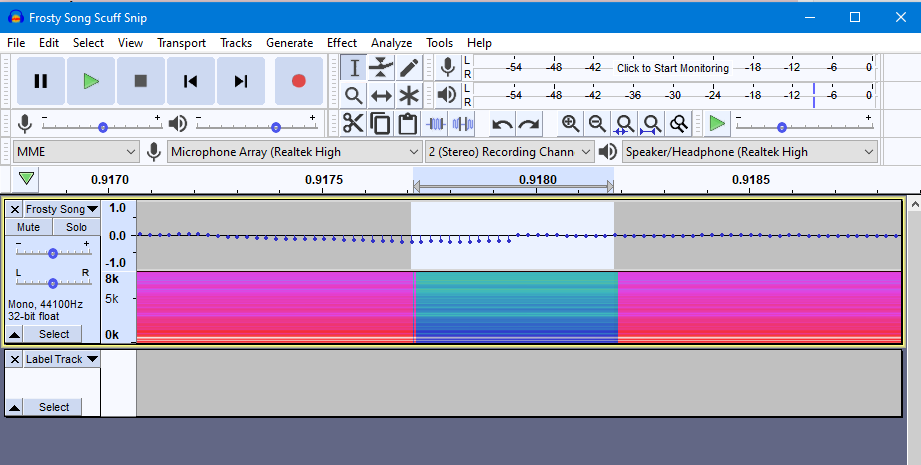Image resolution: width=921 pixels, height=465 pixels.
Task: Select the Multi-Tool asterisk icon
Action: click(x=408, y=96)
